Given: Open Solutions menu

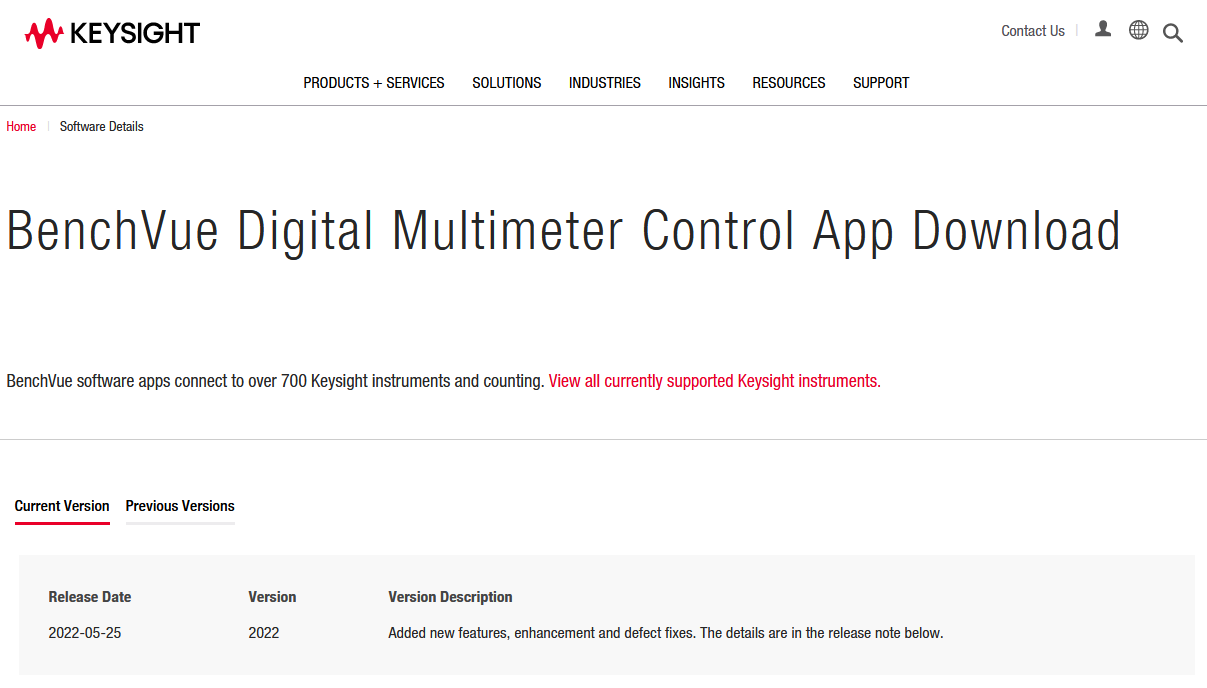Looking at the screenshot, I should (x=507, y=83).
